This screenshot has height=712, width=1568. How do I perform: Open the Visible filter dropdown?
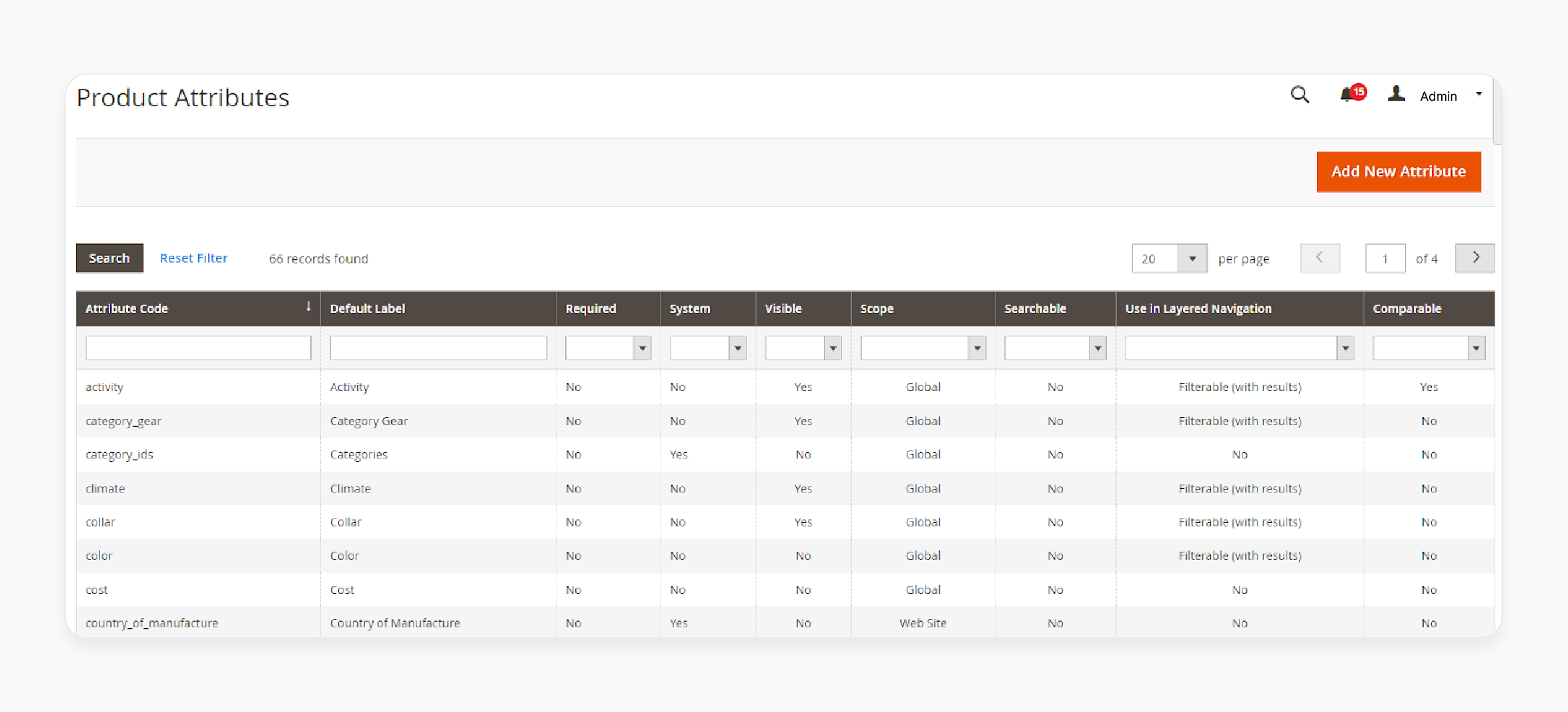803,348
